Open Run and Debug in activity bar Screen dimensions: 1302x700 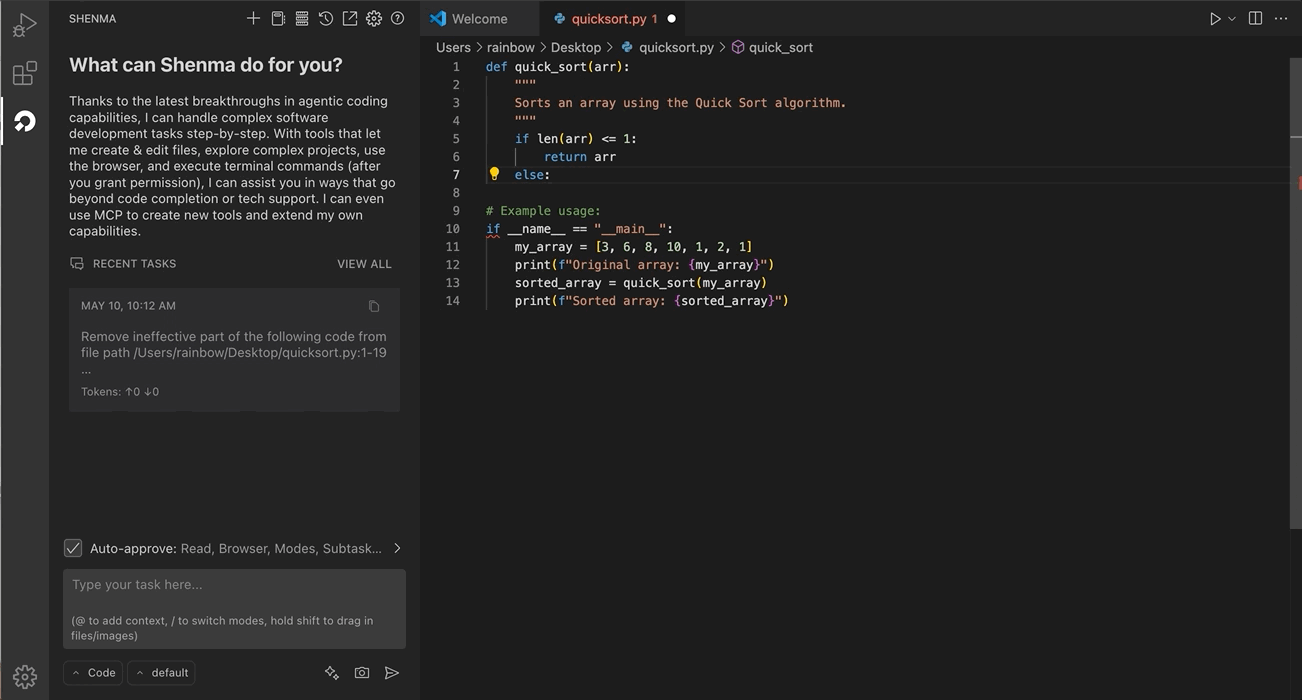[x=25, y=25]
